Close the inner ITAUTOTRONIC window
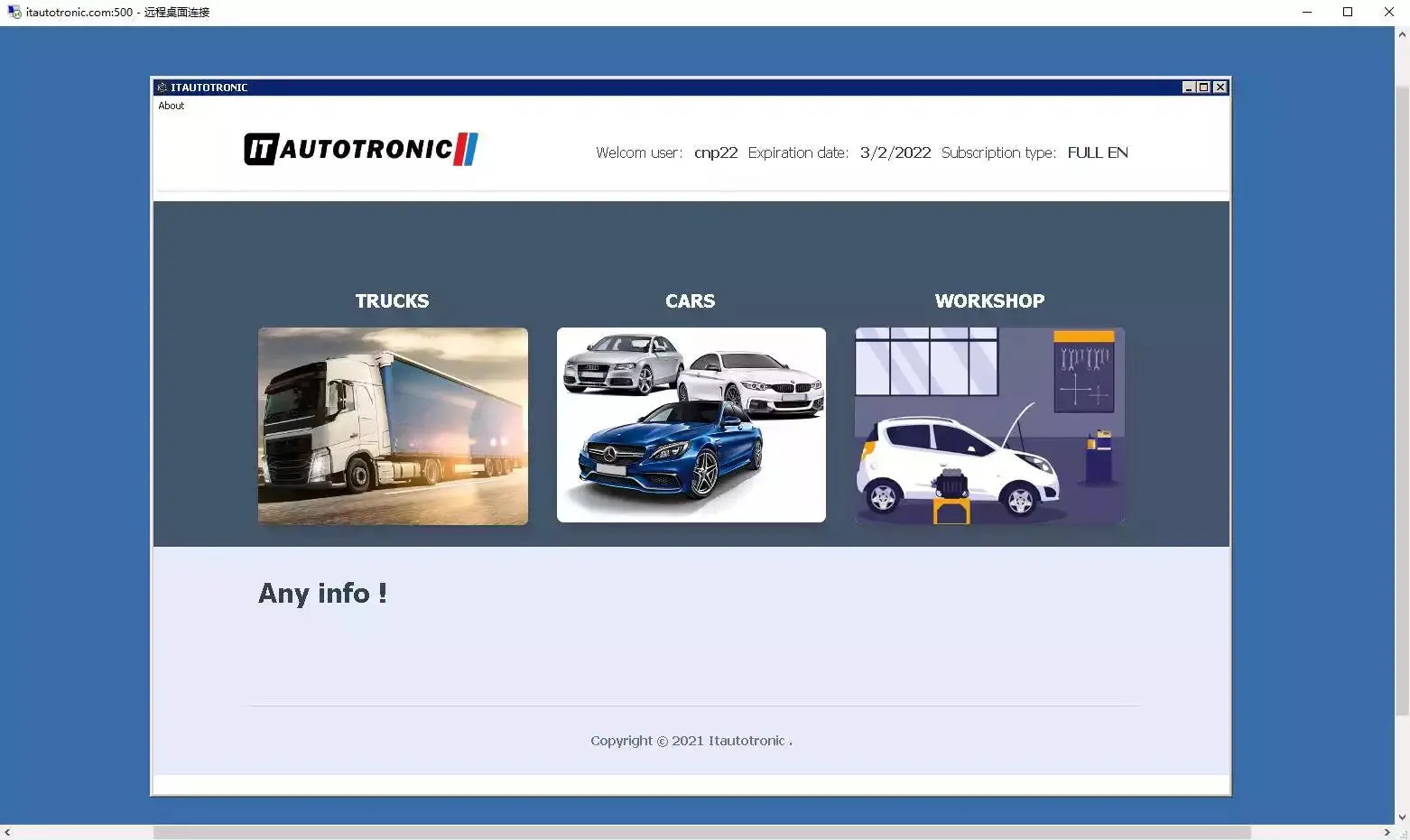 pos(1220,88)
